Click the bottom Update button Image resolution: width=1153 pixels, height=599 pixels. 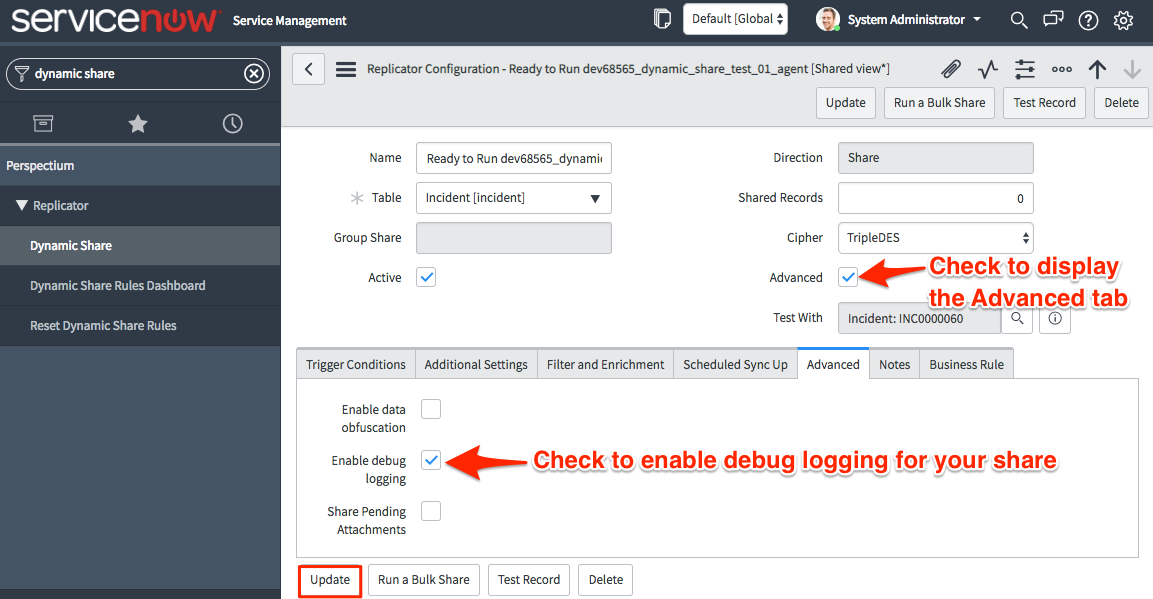point(329,580)
